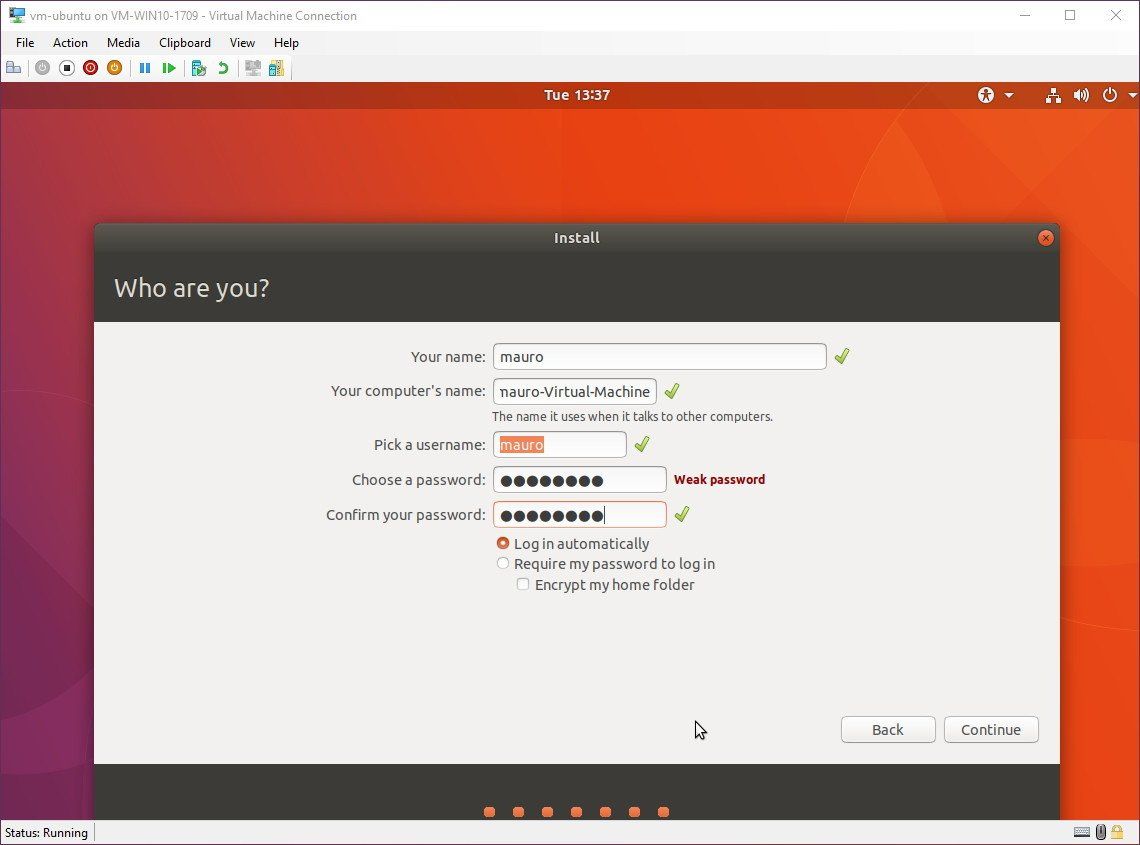The width and height of the screenshot is (1140, 845).
Task: Expand the system menu arrow beside power icon
Action: tap(1133, 95)
